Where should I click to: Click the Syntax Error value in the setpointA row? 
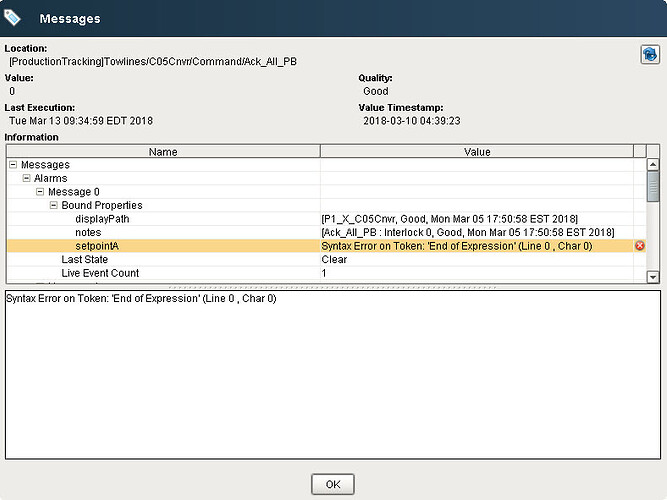[456, 246]
